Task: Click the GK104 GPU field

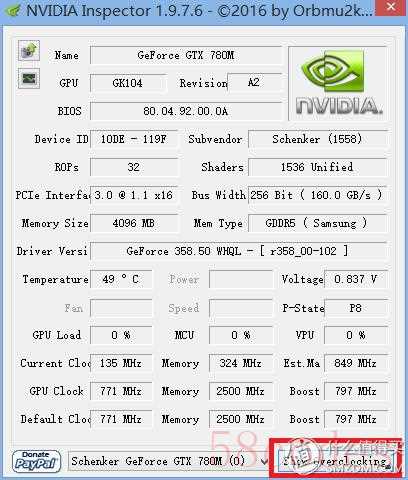Action: (x=128, y=83)
